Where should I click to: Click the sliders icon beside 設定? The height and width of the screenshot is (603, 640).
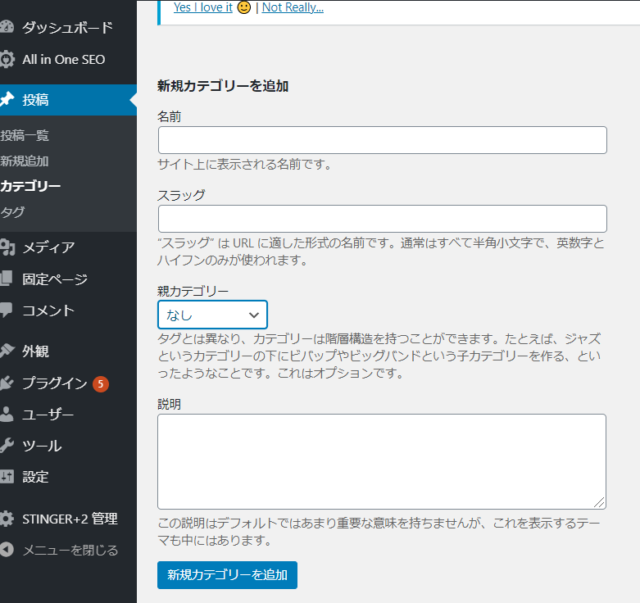[x=7, y=476]
